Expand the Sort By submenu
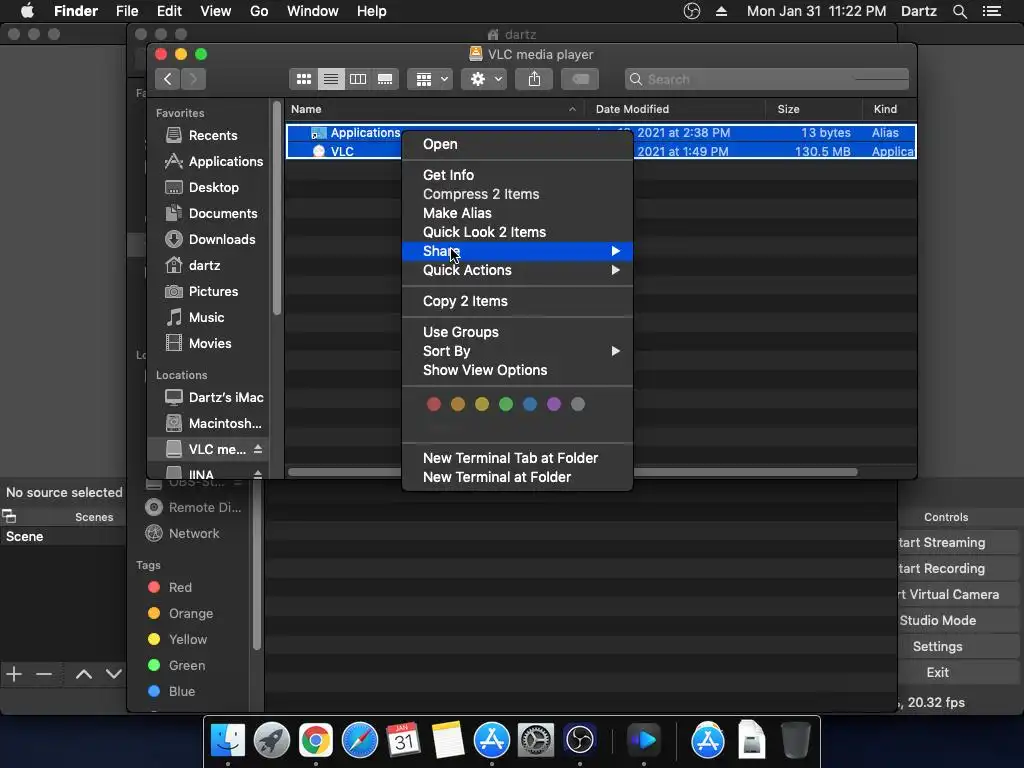Image resolution: width=1024 pixels, height=768 pixels. click(517, 351)
